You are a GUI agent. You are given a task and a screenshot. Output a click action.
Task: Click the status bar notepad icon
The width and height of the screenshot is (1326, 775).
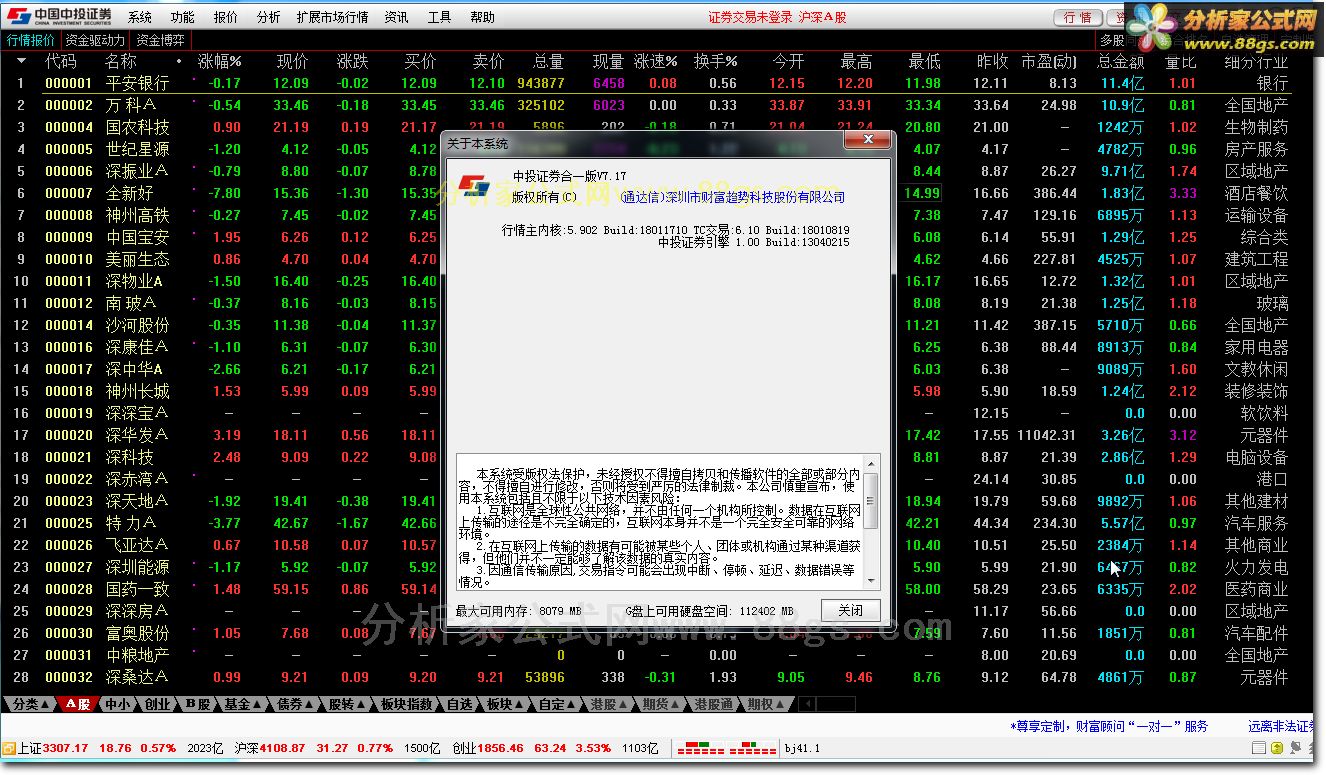click(1258, 749)
